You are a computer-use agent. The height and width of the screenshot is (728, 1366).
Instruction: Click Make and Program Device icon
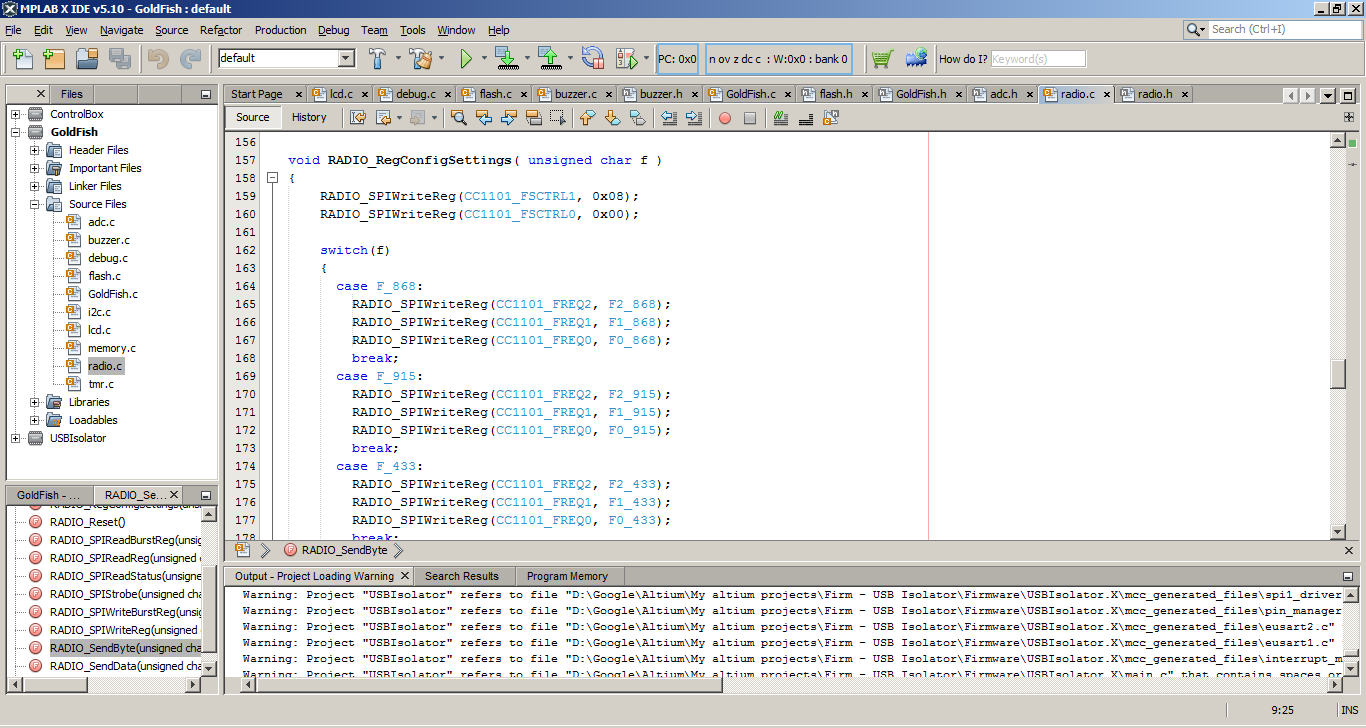(506, 59)
